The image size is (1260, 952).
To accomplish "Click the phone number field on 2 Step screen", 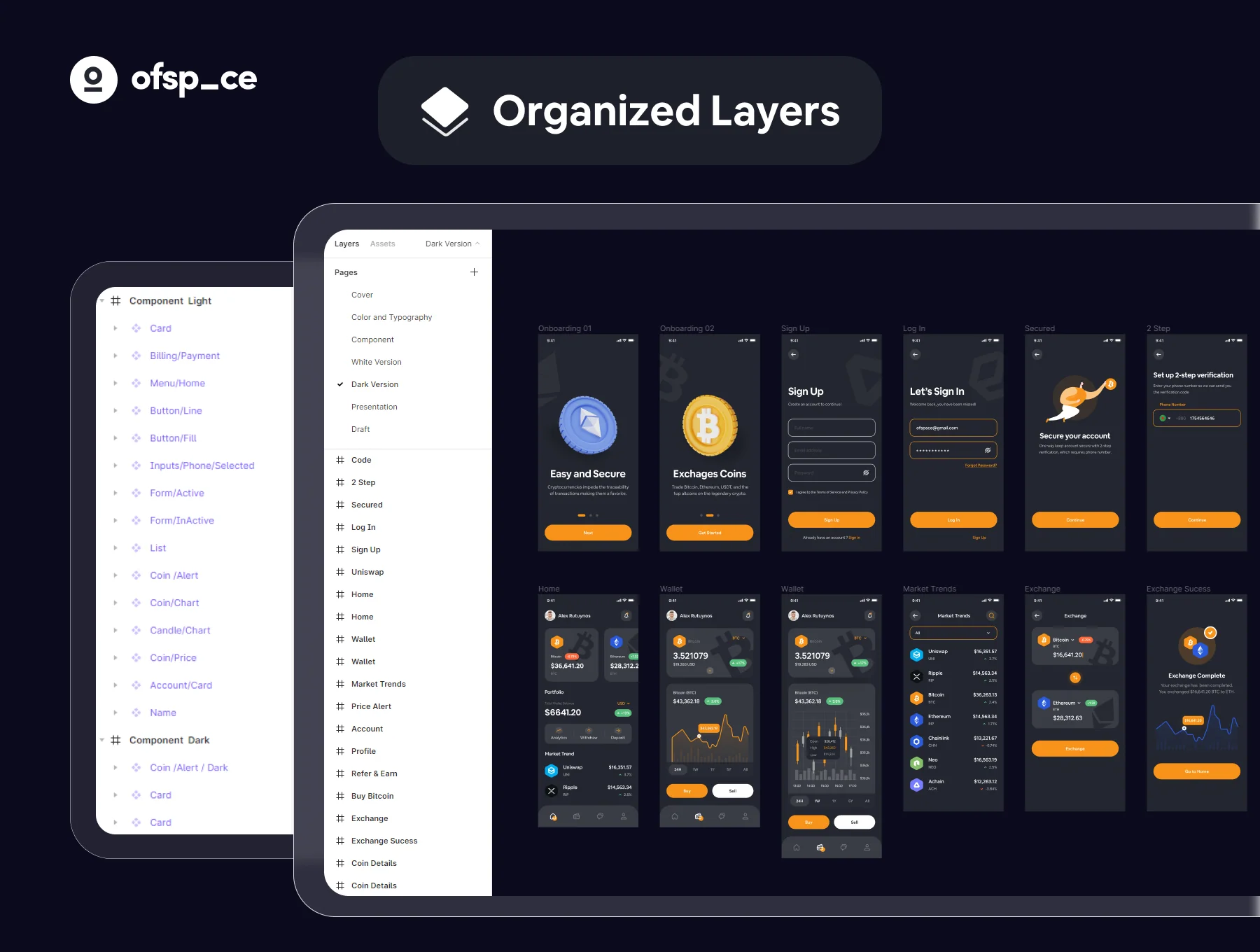I will pyautogui.click(x=1197, y=419).
